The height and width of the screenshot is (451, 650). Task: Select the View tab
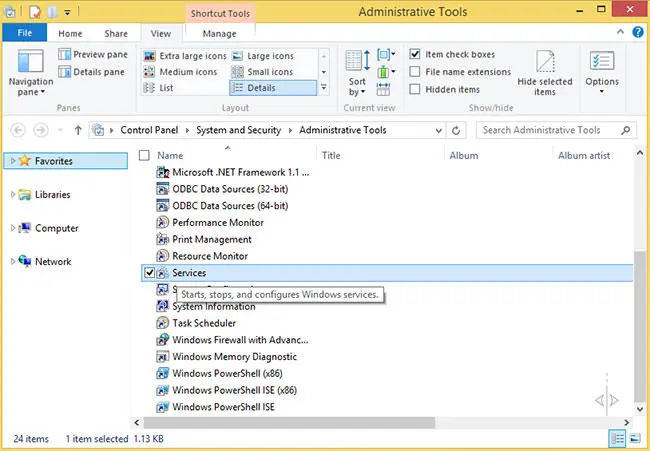coord(161,34)
